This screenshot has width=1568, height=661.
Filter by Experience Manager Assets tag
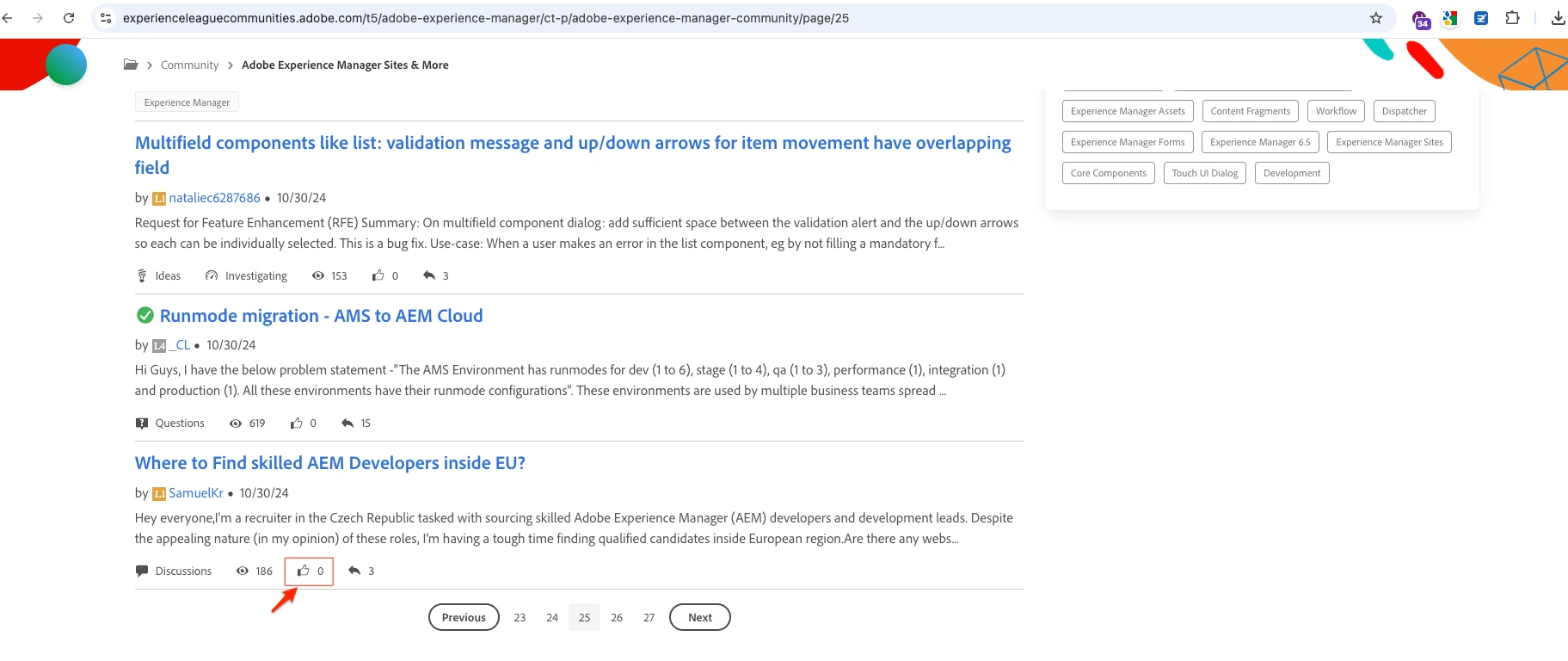[1128, 111]
